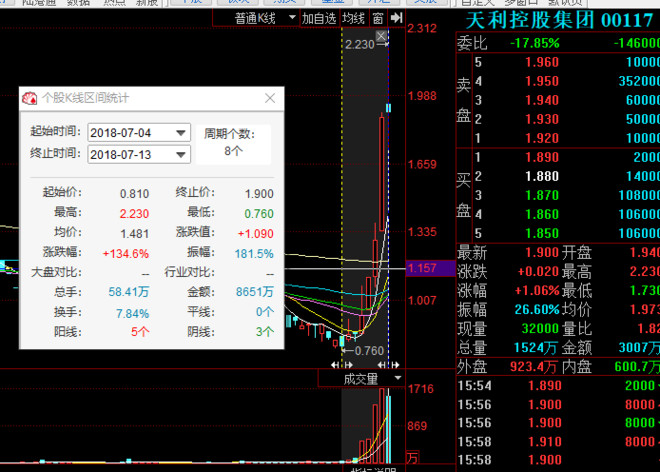Screen dimensions: 660x472
Task: Click the 15:54 trade tick row
Action: (x=558, y=386)
